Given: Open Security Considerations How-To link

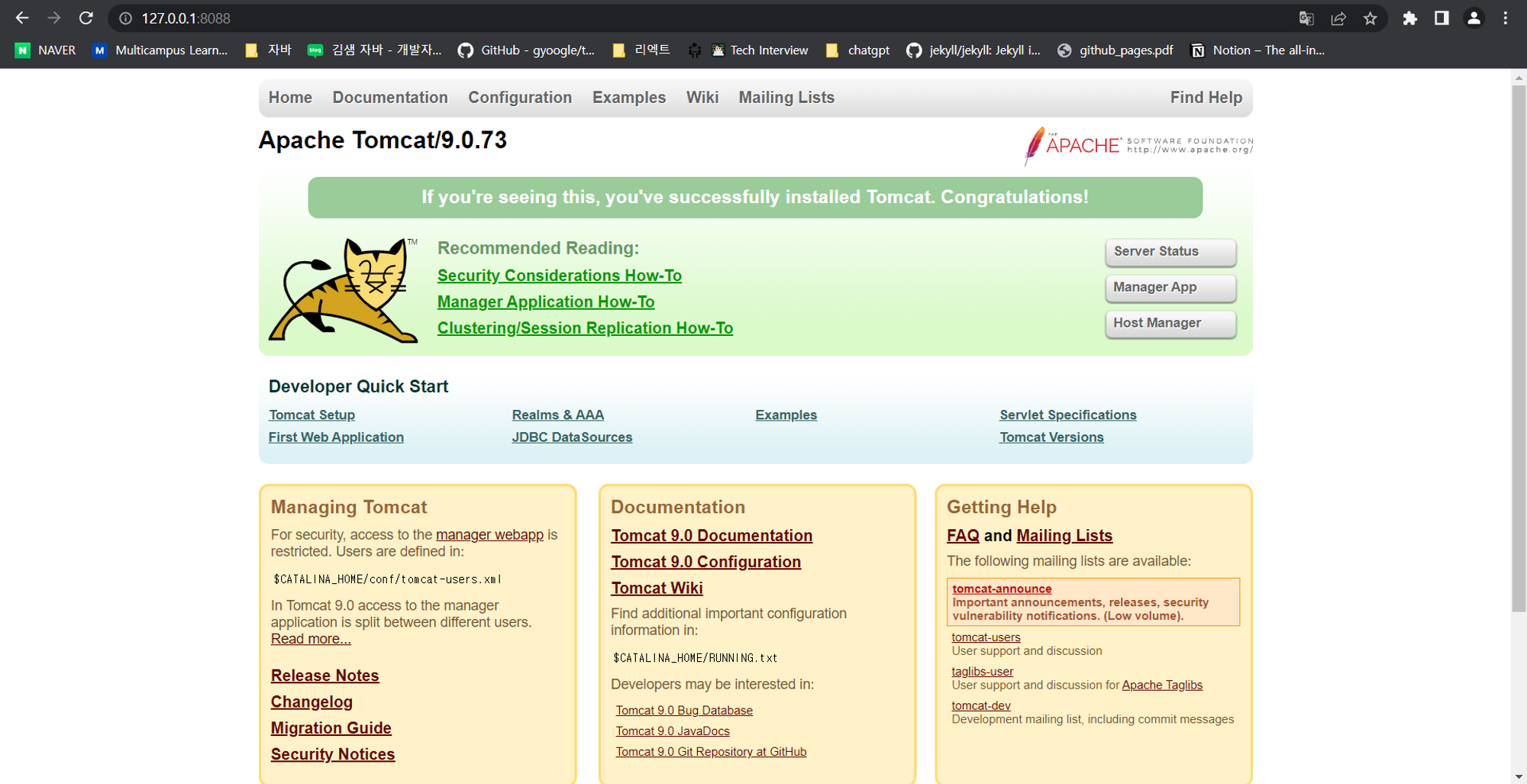Looking at the screenshot, I should [x=560, y=276].
